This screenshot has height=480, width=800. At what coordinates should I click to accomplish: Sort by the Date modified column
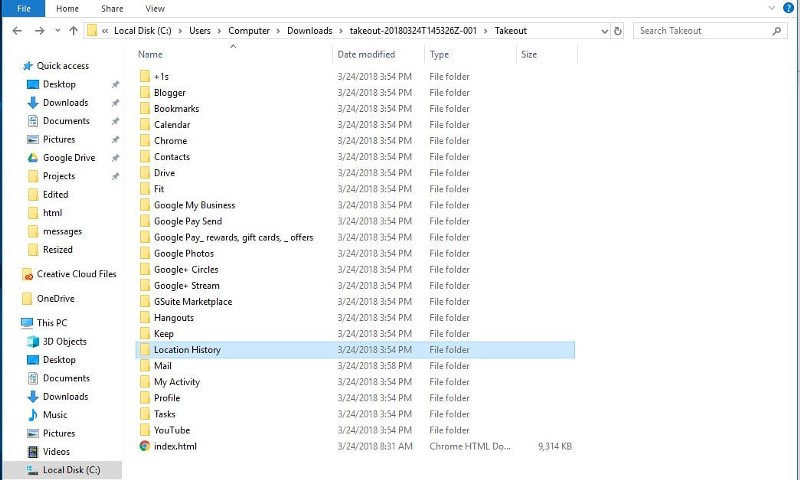[x=366, y=54]
